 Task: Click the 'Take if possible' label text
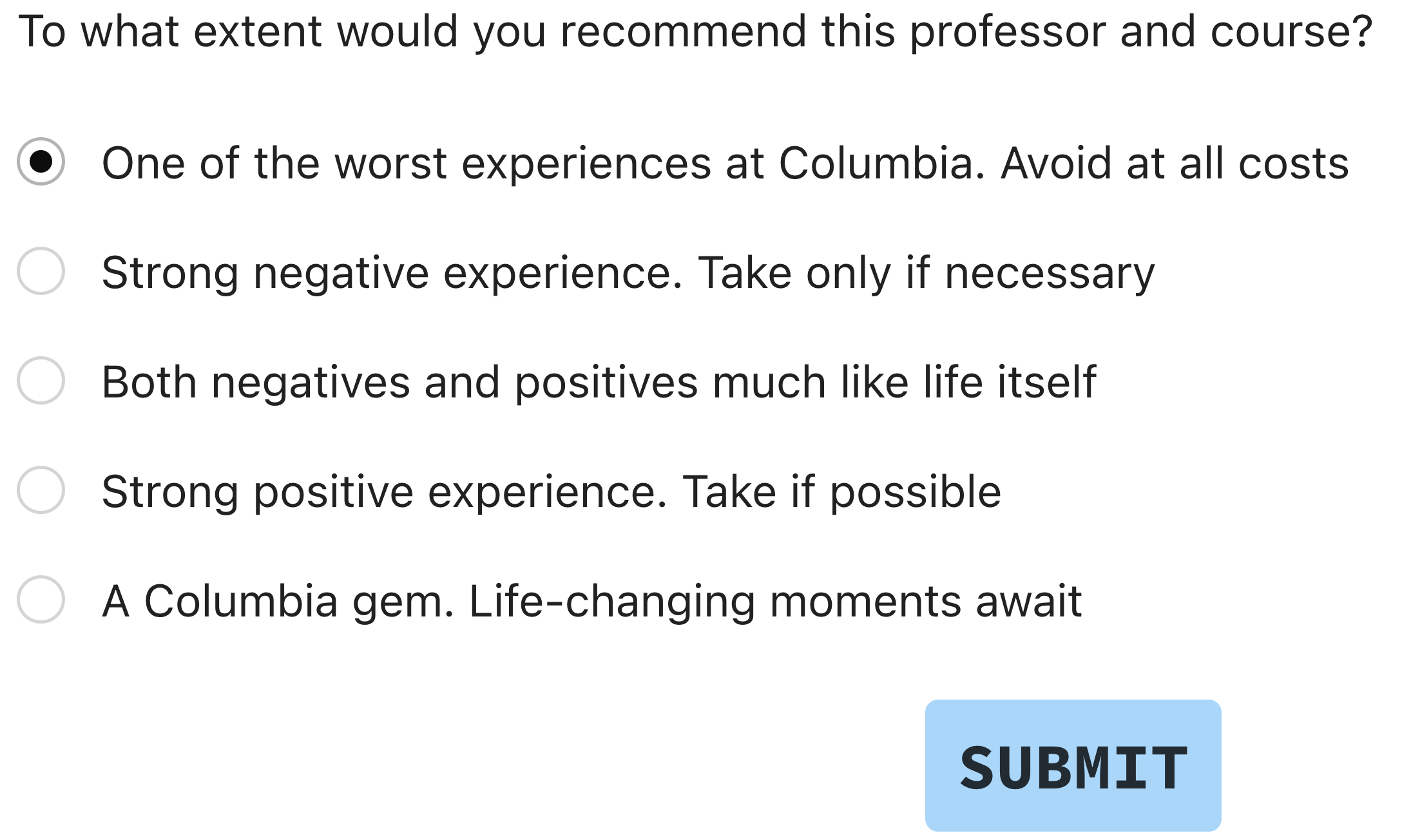coord(841,493)
